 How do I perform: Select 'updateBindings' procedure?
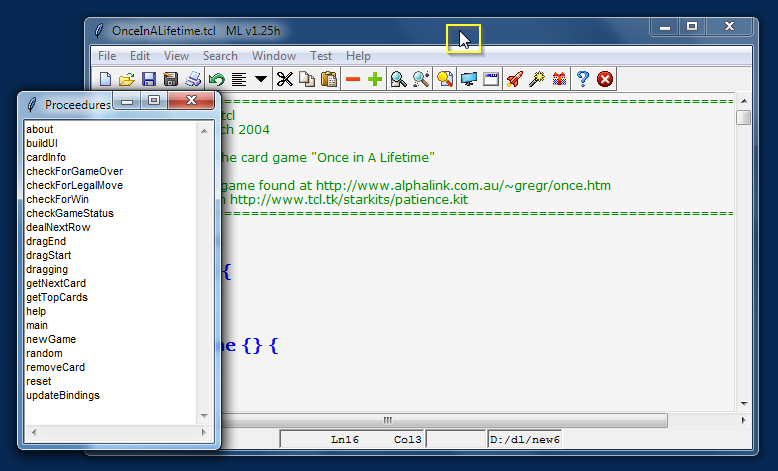63,396
